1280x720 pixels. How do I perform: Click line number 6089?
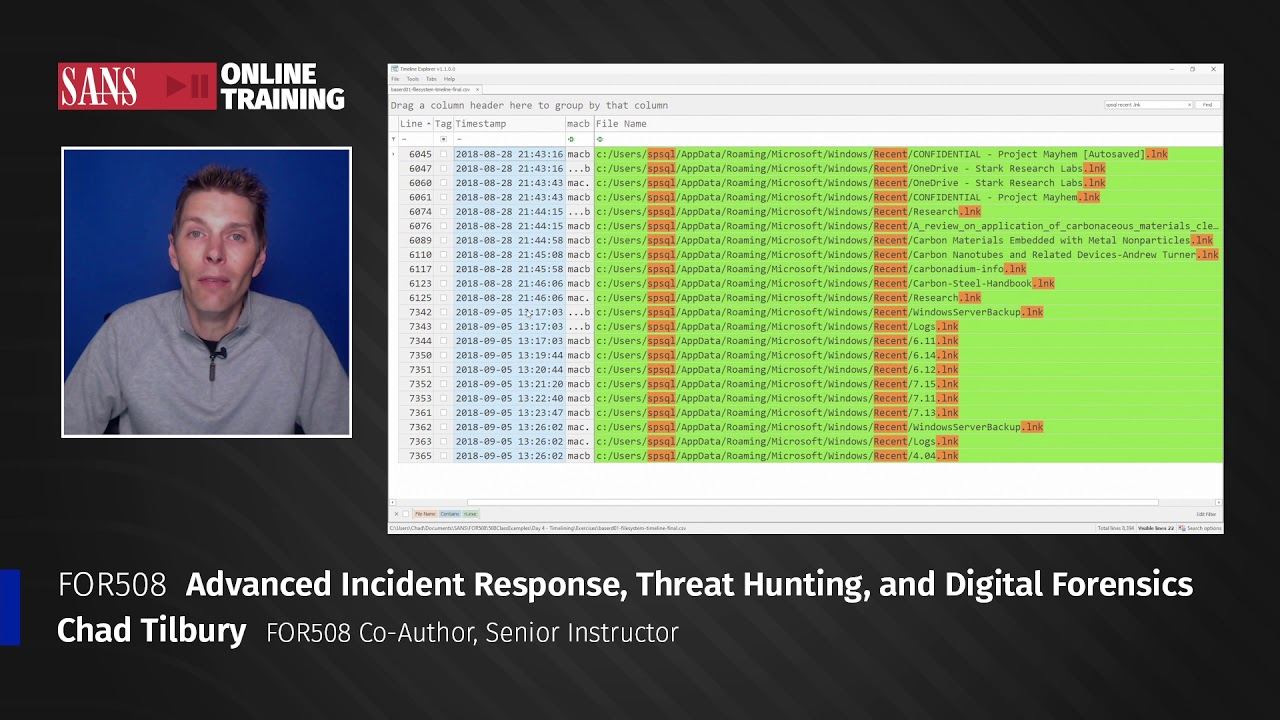click(420, 241)
